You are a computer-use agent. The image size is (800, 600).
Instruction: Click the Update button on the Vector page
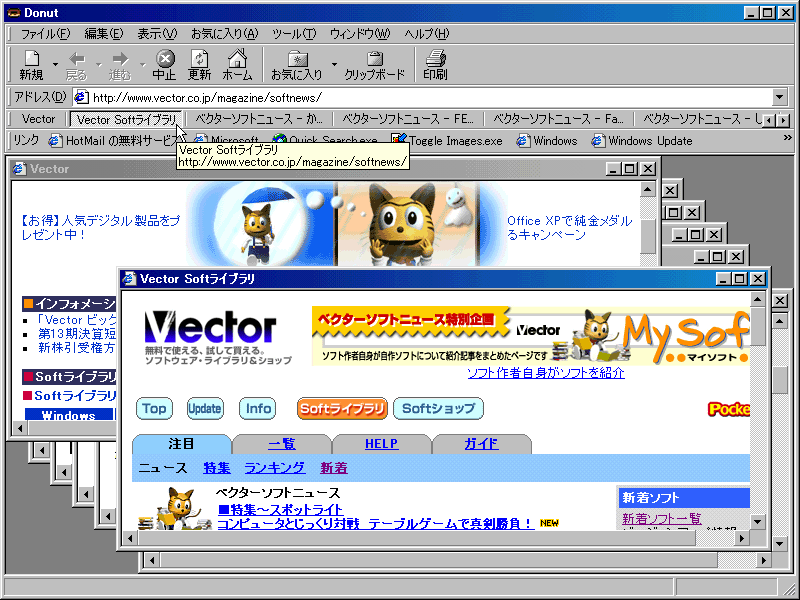coord(205,408)
